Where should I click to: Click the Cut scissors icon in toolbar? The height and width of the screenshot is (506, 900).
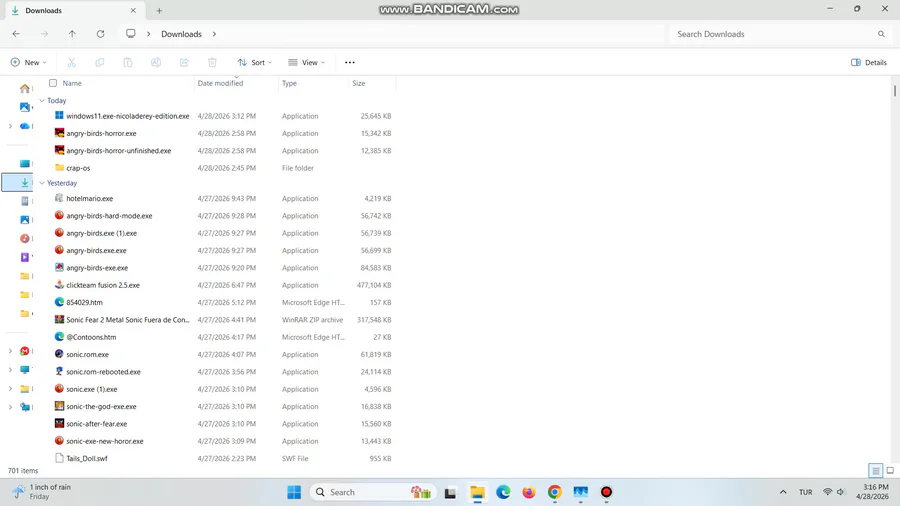point(72,63)
